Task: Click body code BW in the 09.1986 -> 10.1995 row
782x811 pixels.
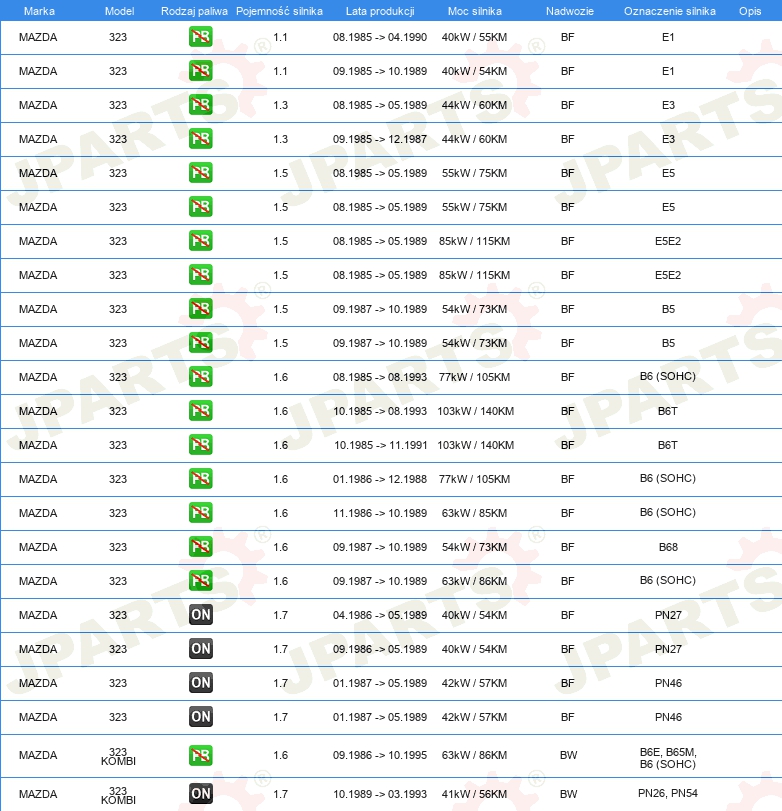Action: coord(568,756)
